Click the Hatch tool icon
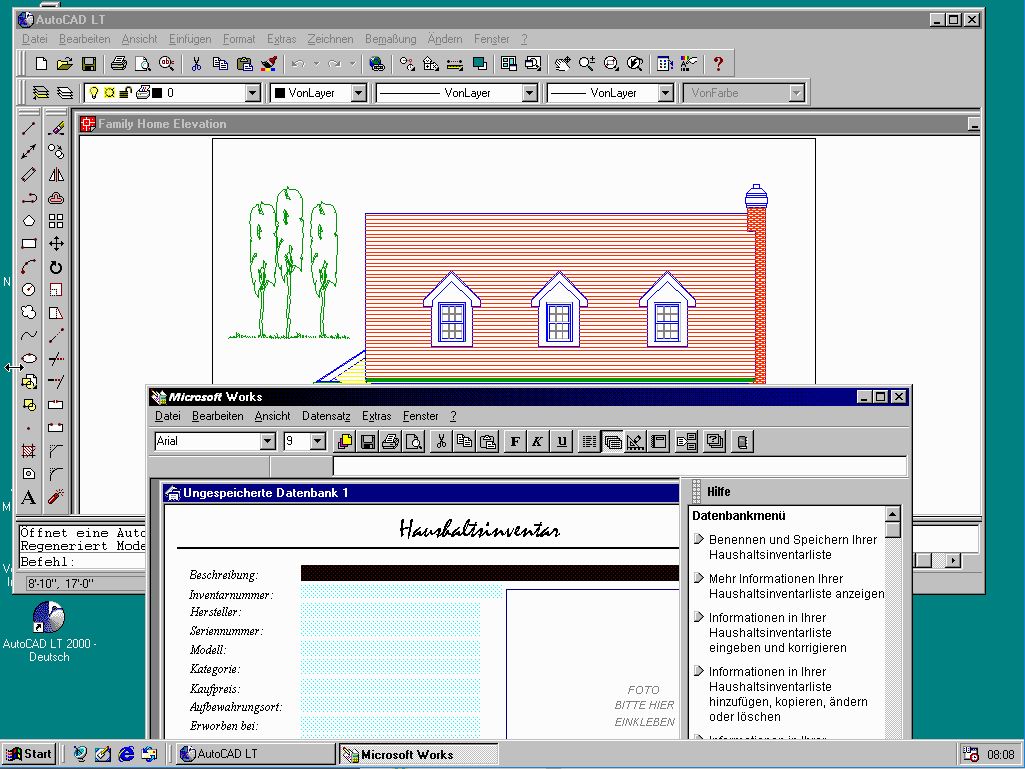The width and height of the screenshot is (1025, 769). [29, 451]
